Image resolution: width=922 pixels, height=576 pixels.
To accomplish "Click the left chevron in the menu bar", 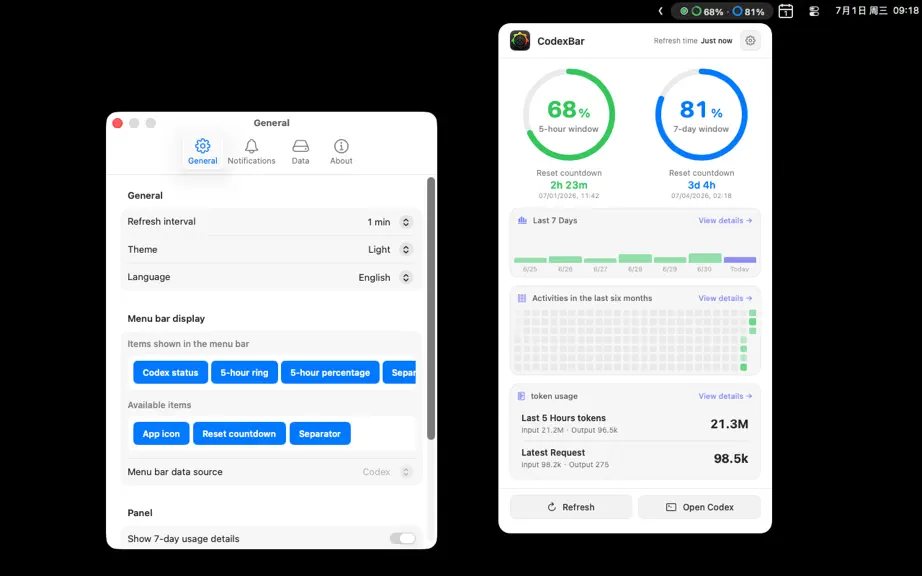I will [x=660, y=11].
